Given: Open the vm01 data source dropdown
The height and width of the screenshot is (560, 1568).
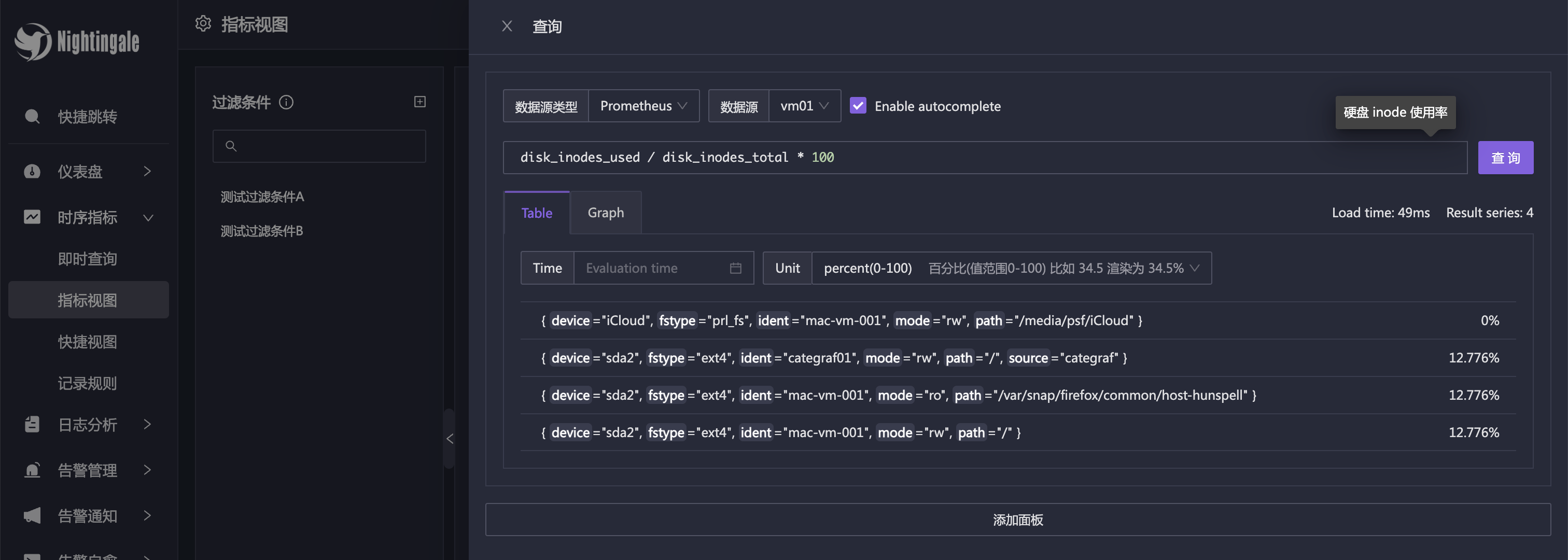Looking at the screenshot, I should 804,106.
